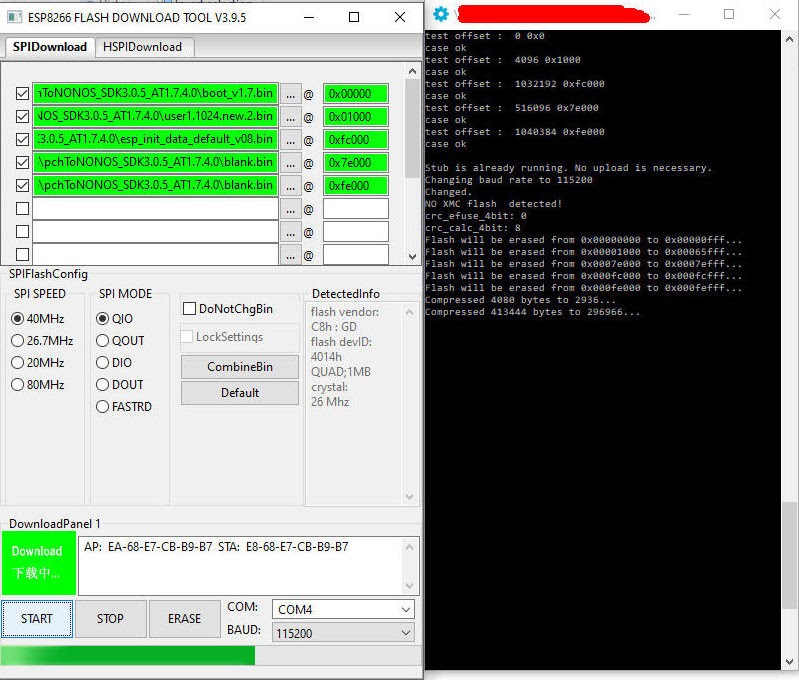Click the STOP button
Screen dimensions: 799x680
pyautogui.click(x=111, y=618)
